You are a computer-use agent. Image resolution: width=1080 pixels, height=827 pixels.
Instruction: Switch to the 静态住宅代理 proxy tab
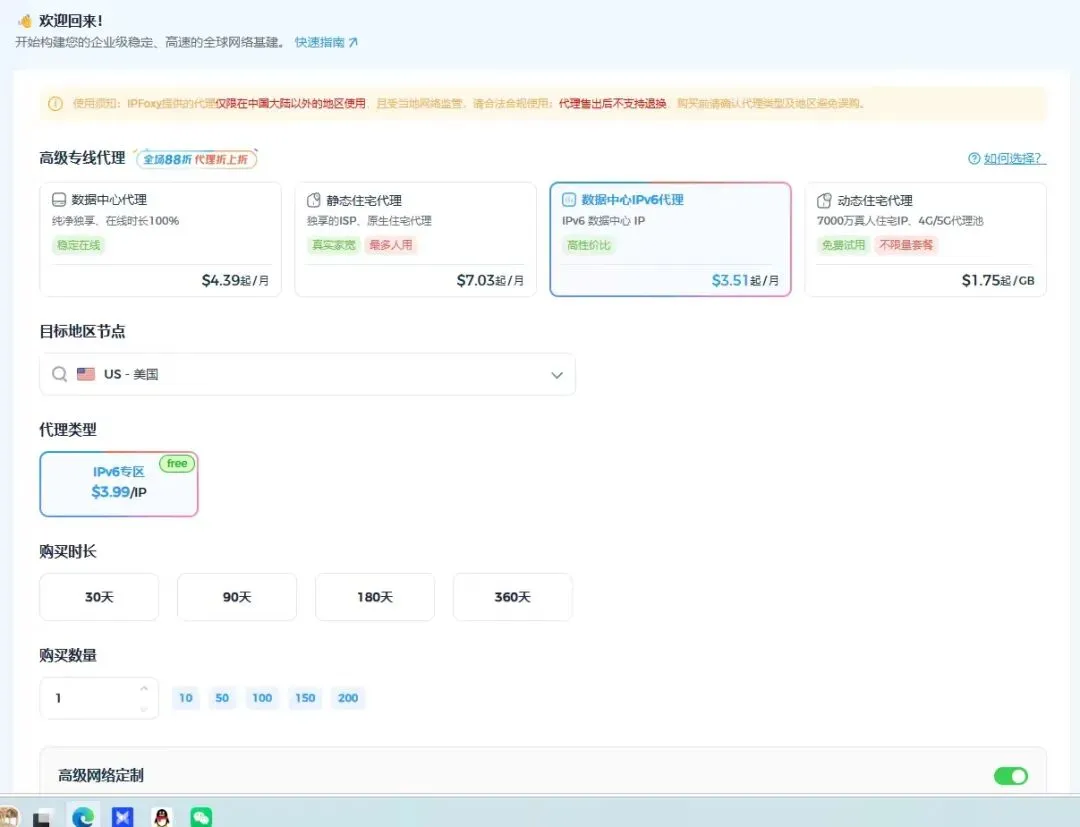click(x=415, y=240)
